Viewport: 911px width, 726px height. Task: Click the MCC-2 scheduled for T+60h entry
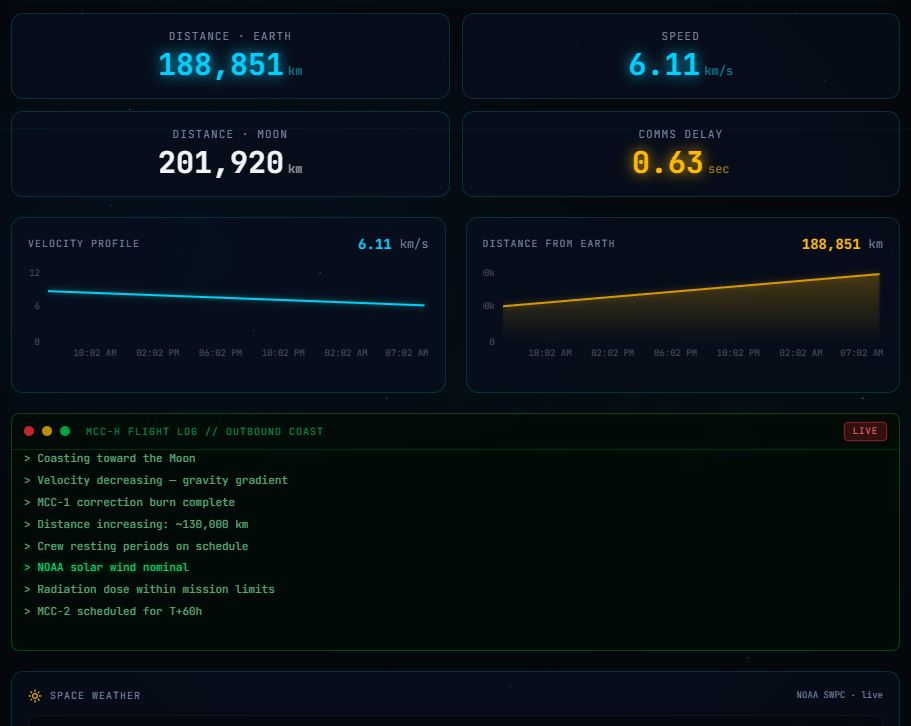coord(119,612)
